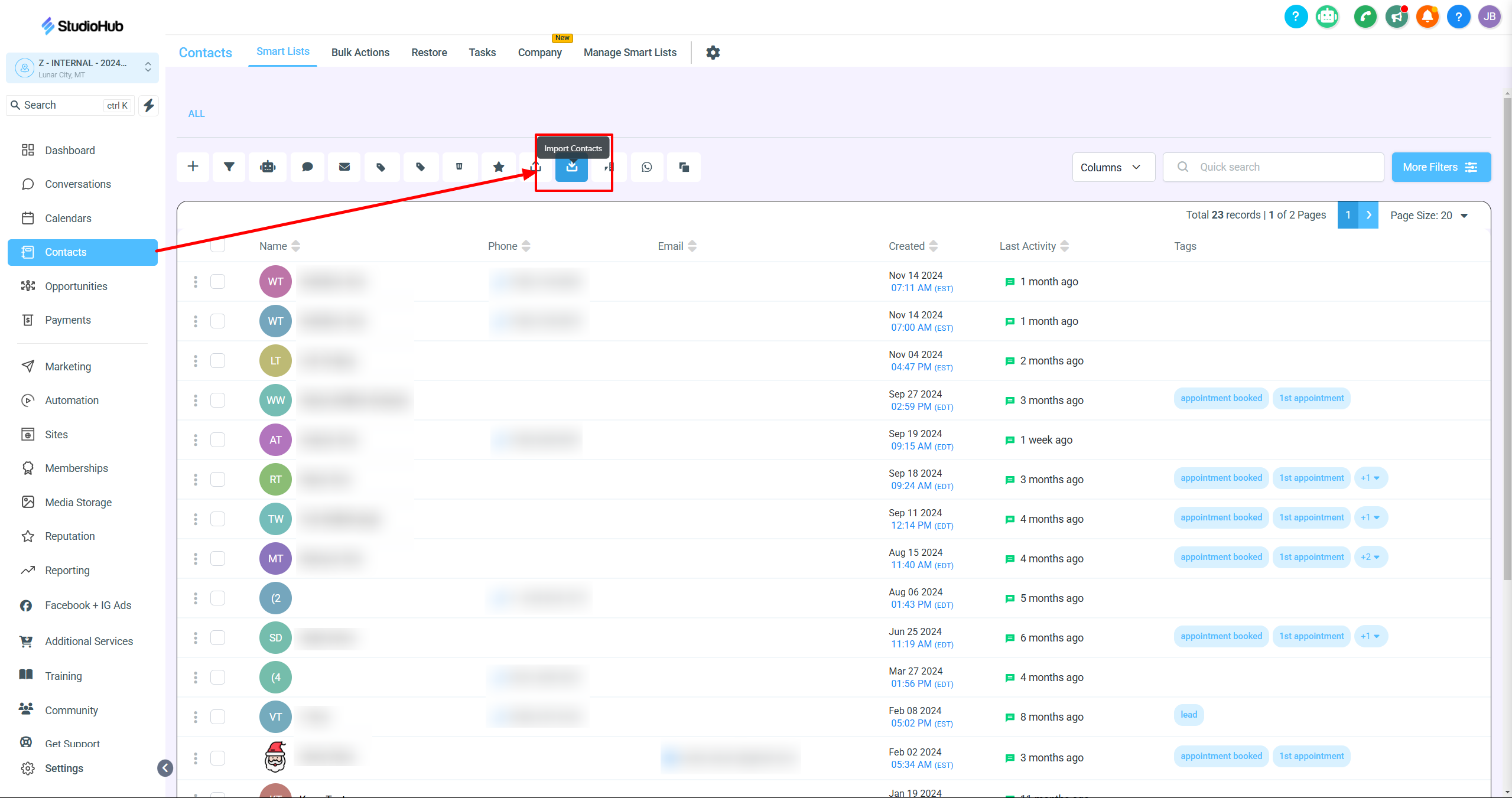Screen dimensions: 1512x798
Task: Go to the next page arrow
Action: pos(1368,216)
